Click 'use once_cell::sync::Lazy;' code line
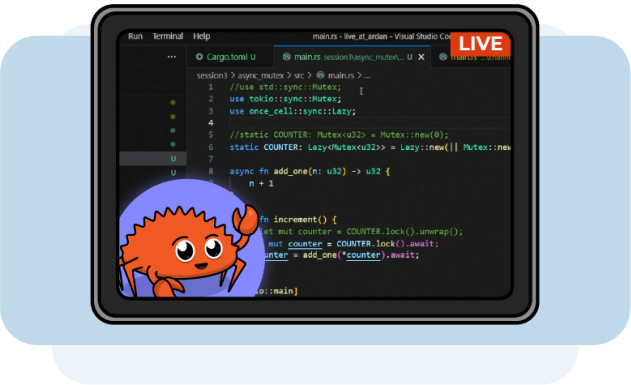631x385 pixels. click(x=293, y=111)
